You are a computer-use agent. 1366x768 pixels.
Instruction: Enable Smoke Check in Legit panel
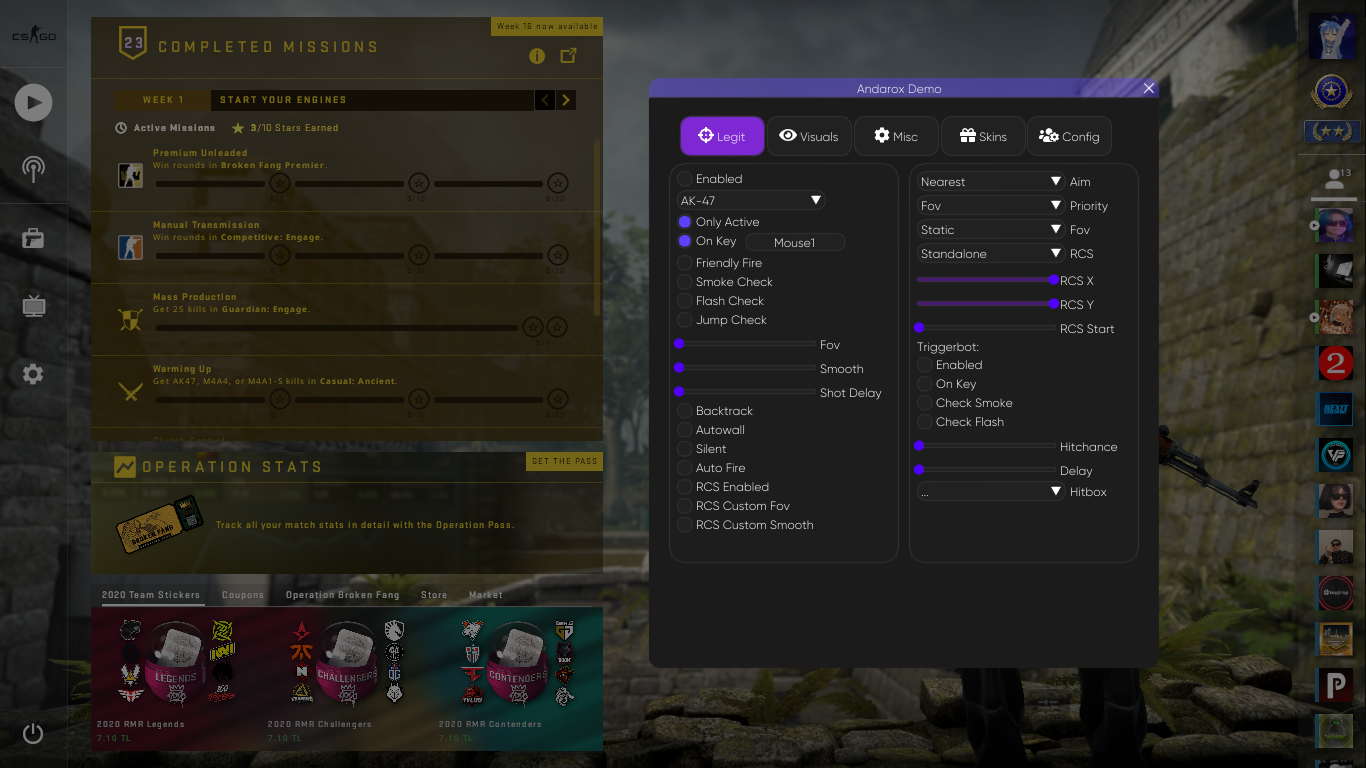pyautogui.click(x=685, y=282)
